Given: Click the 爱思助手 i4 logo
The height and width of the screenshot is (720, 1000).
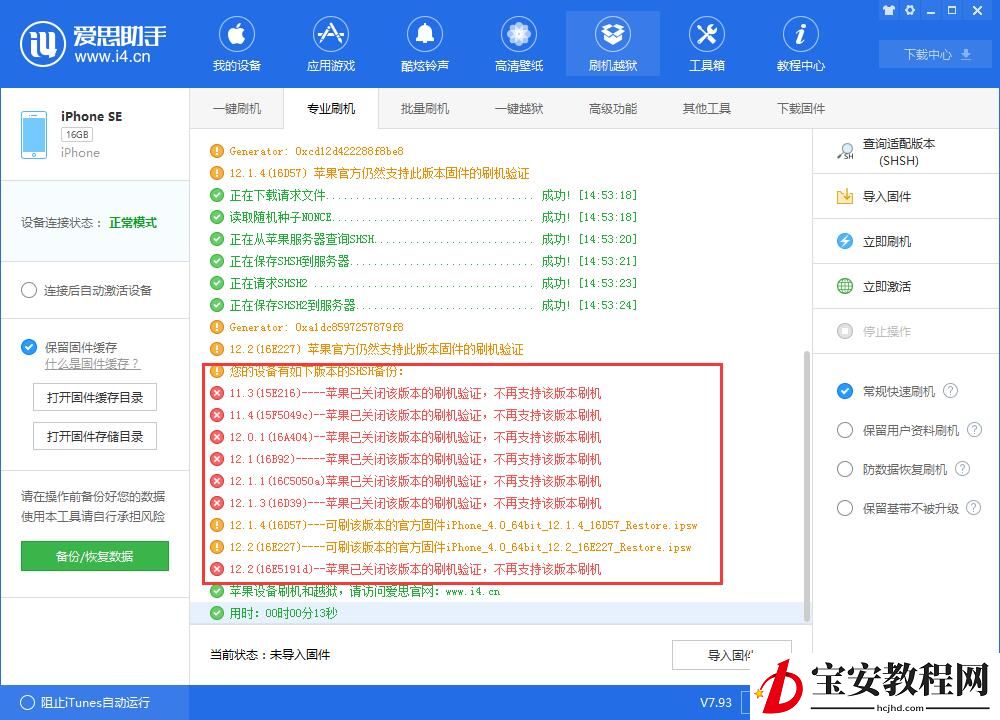Looking at the screenshot, I should coord(93,44).
